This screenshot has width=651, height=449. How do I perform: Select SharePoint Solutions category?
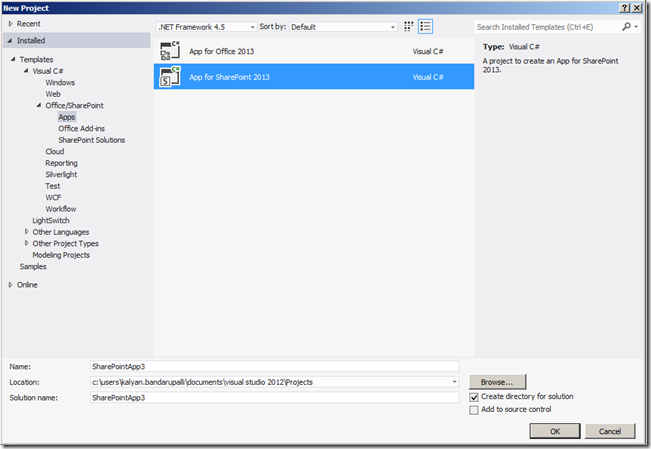click(x=91, y=140)
